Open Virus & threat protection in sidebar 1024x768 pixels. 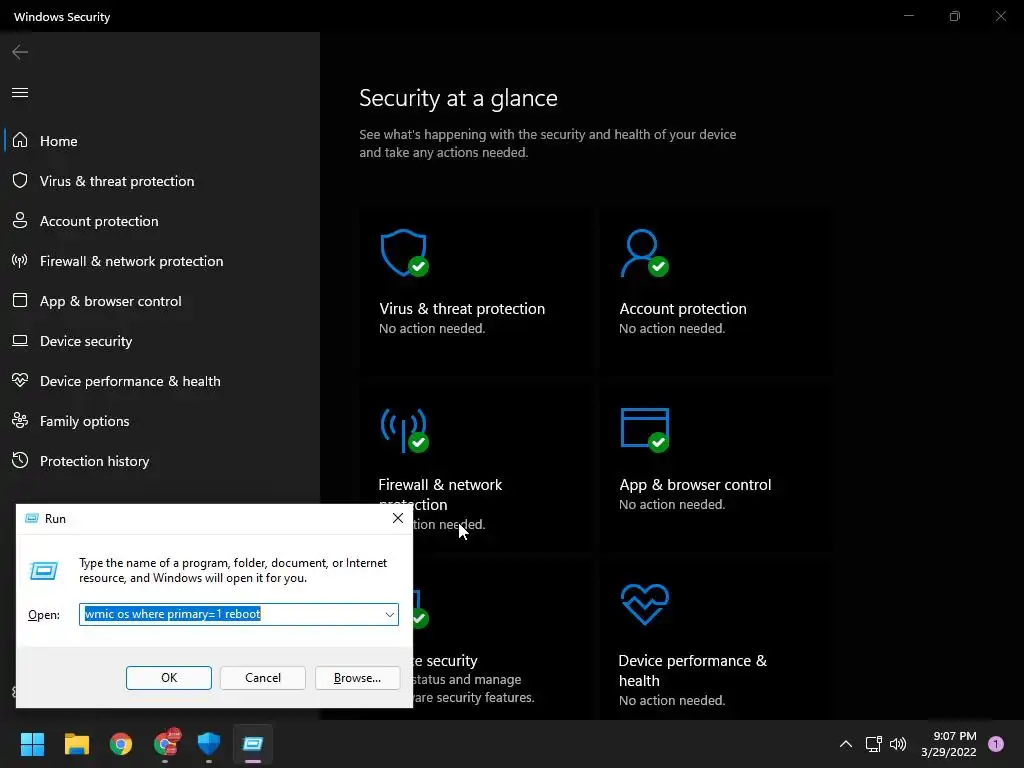coord(160,181)
